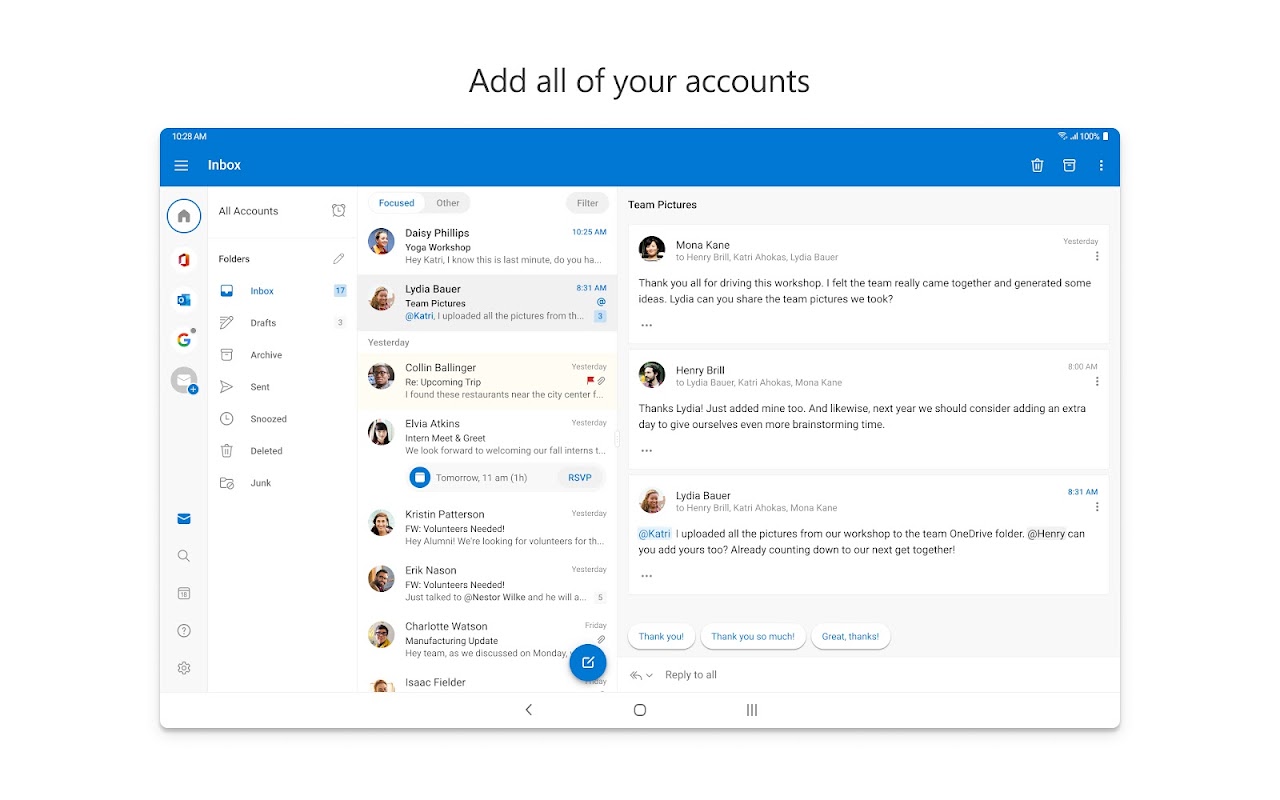The height and width of the screenshot is (800, 1280).
Task: Switch to the Office 365 account
Action: coord(184,260)
